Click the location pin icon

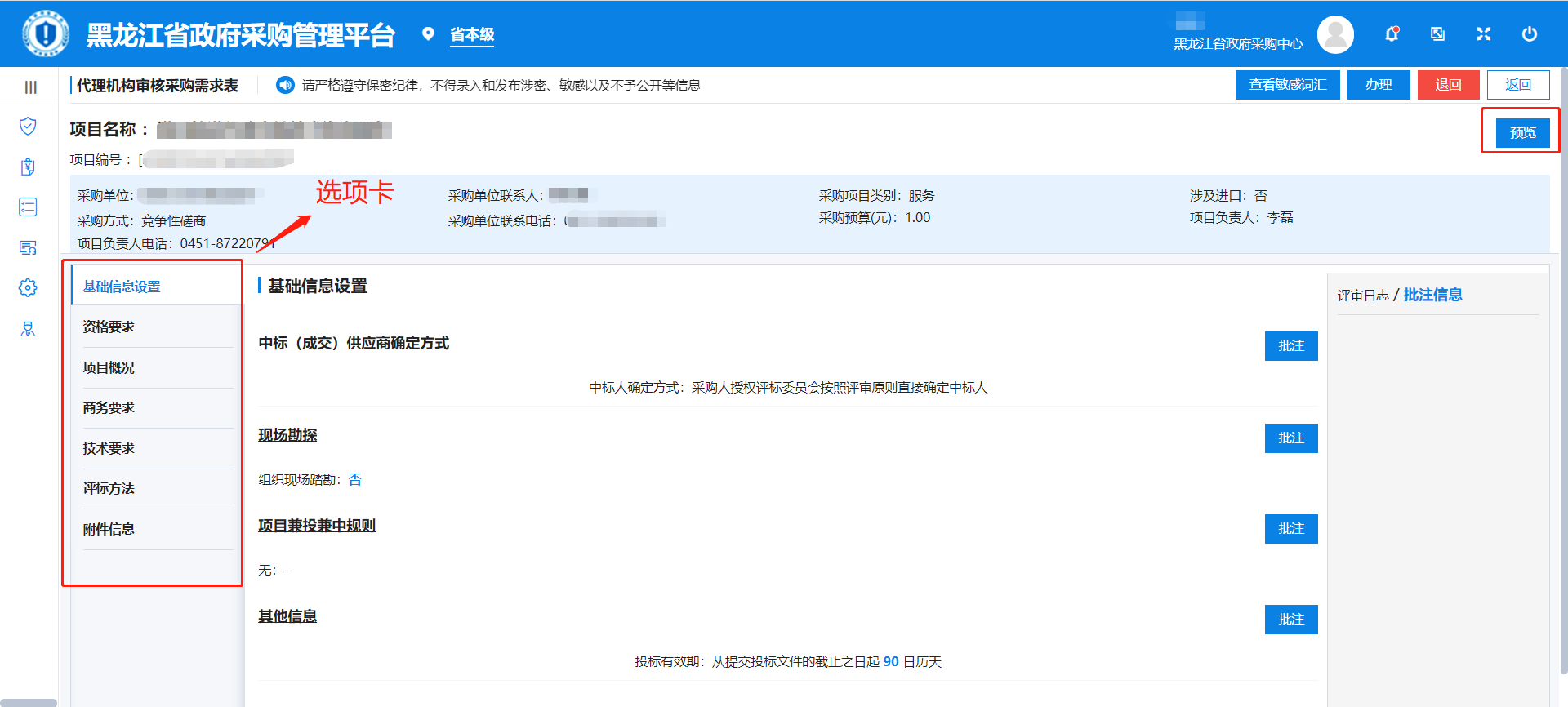(x=427, y=33)
